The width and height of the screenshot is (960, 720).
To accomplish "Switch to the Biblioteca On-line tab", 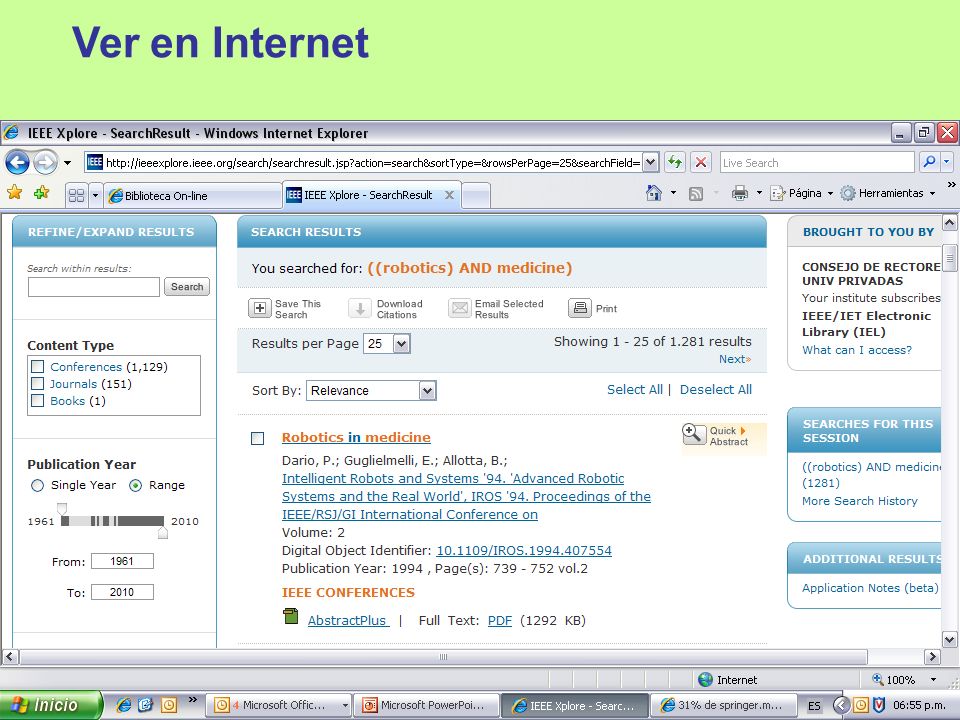I will 192,195.
